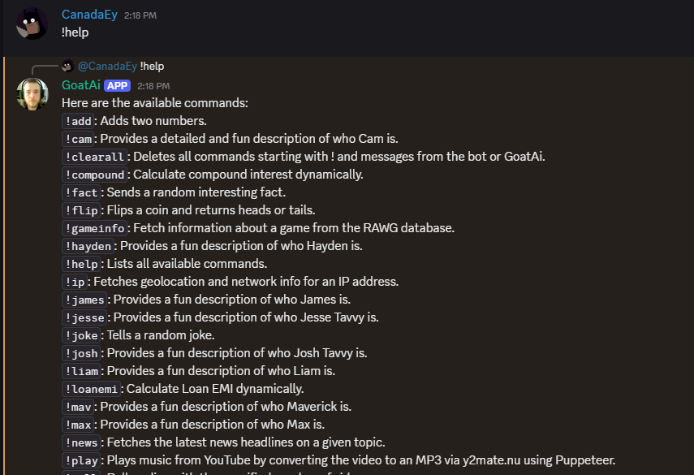Click the !play command code tag

click(x=82, y=460)
